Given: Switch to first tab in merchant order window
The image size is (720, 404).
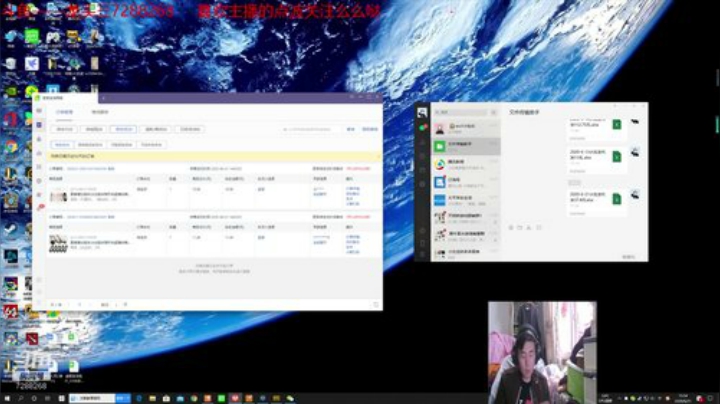Looking at the screenshot, I should tap(64, 112).
